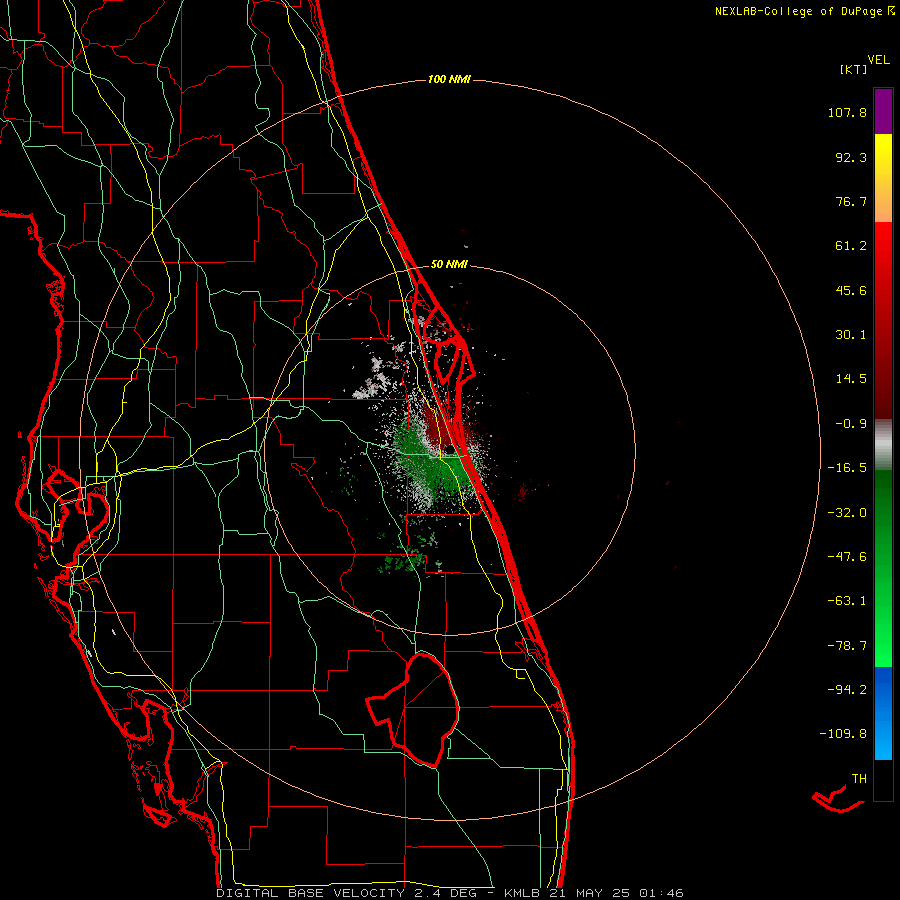Select the -32.0 scale value

point(847,513)
